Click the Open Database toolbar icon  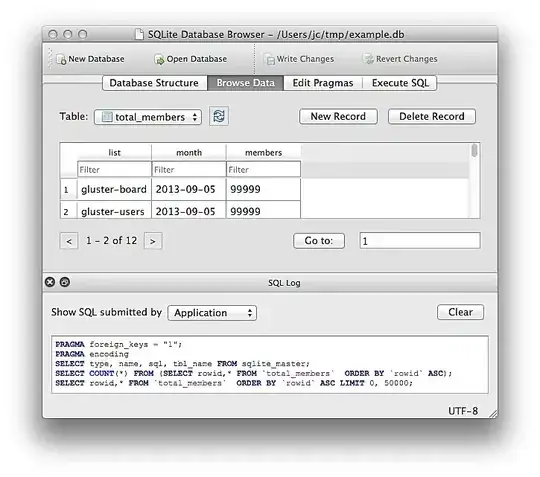click(x=159, y=59)
